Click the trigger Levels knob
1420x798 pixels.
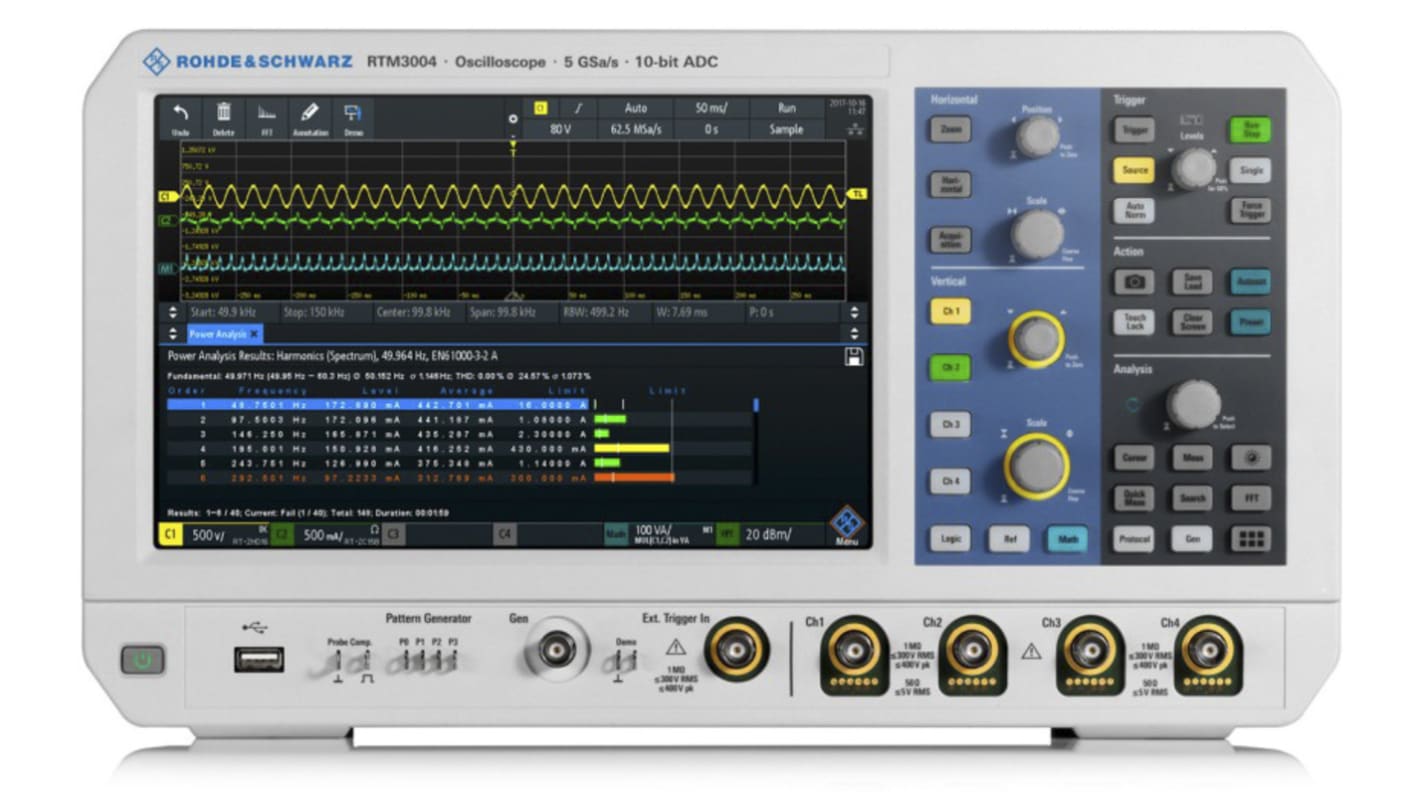[x=1192, y=168]
